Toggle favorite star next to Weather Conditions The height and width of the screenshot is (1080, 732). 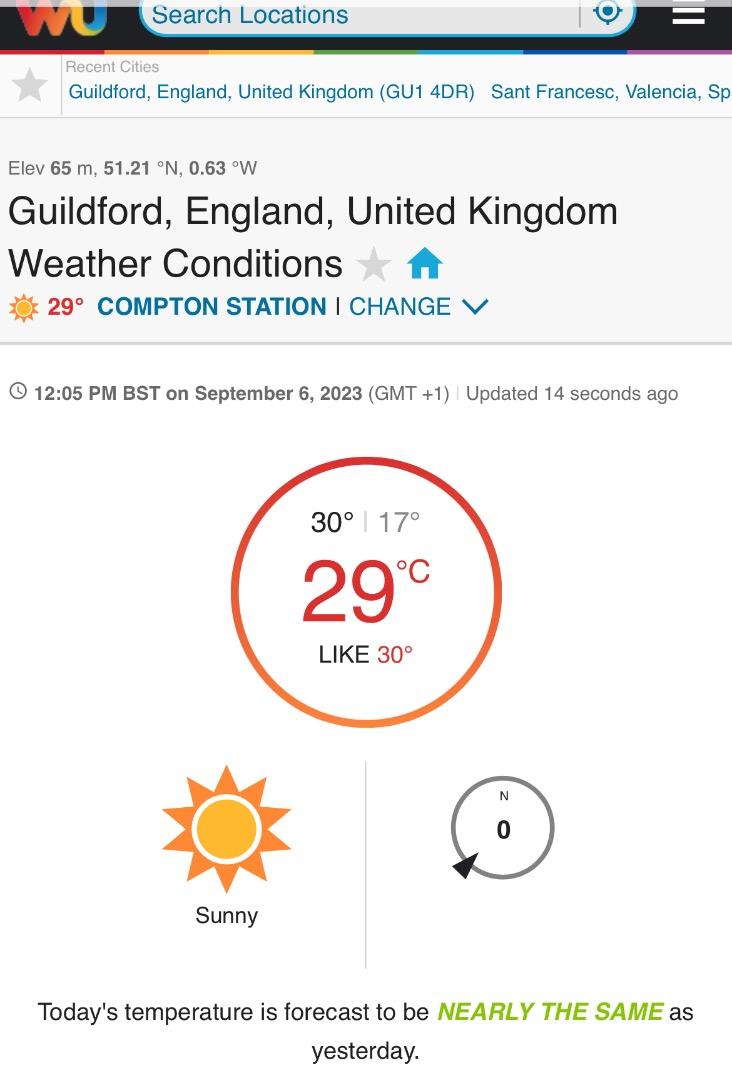(x=374, y=264)
